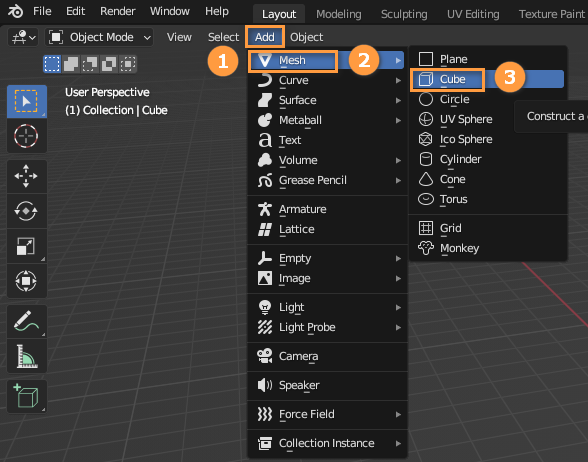Open the Select menu in viewport header

click(223, 37)
